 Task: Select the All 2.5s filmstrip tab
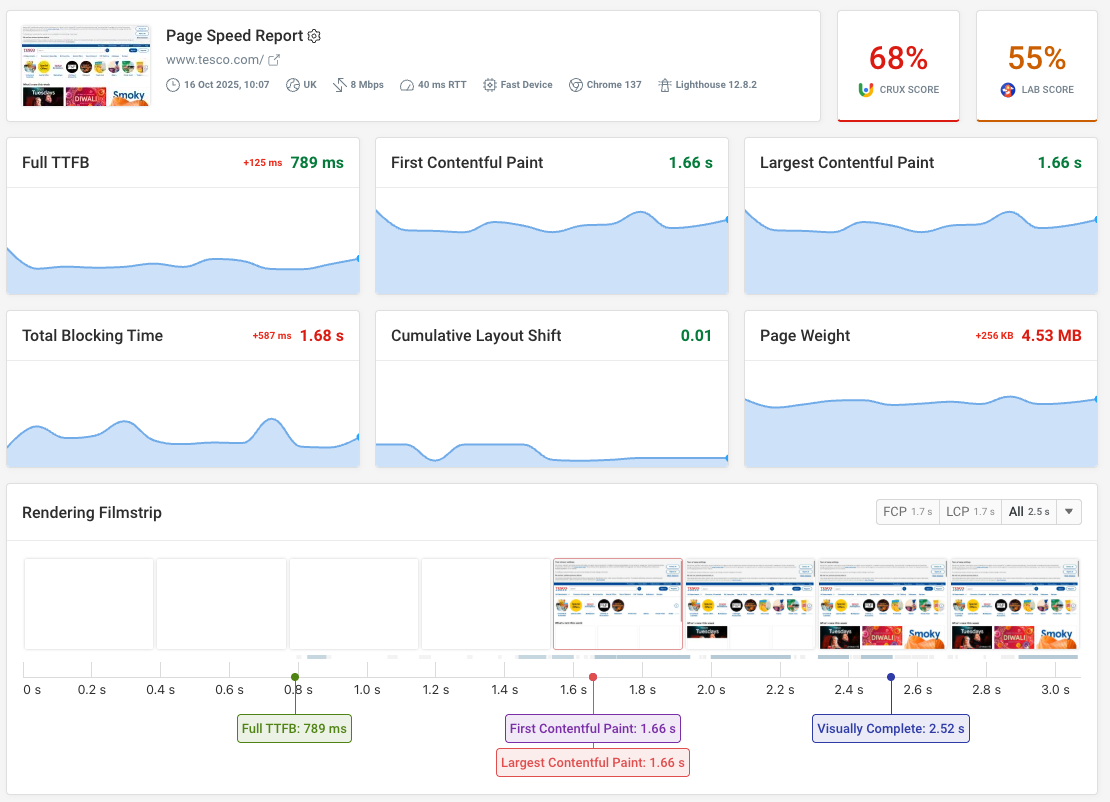coord(1028,511)
